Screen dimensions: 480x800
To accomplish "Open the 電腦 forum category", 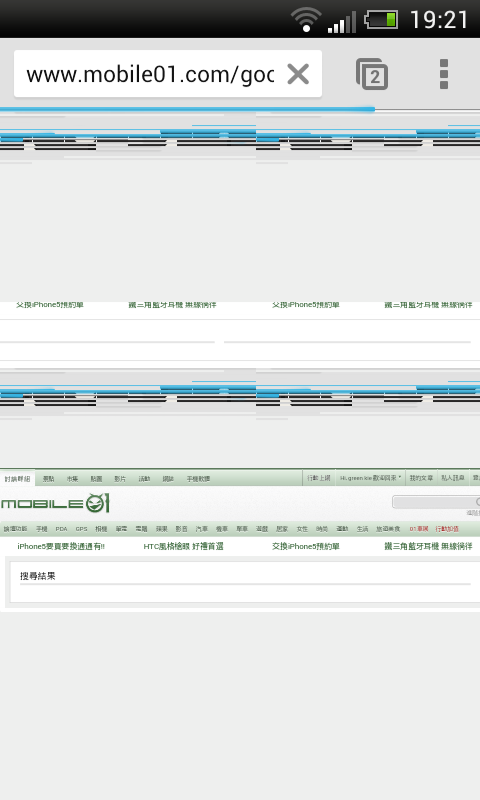I will click(141, 529).
